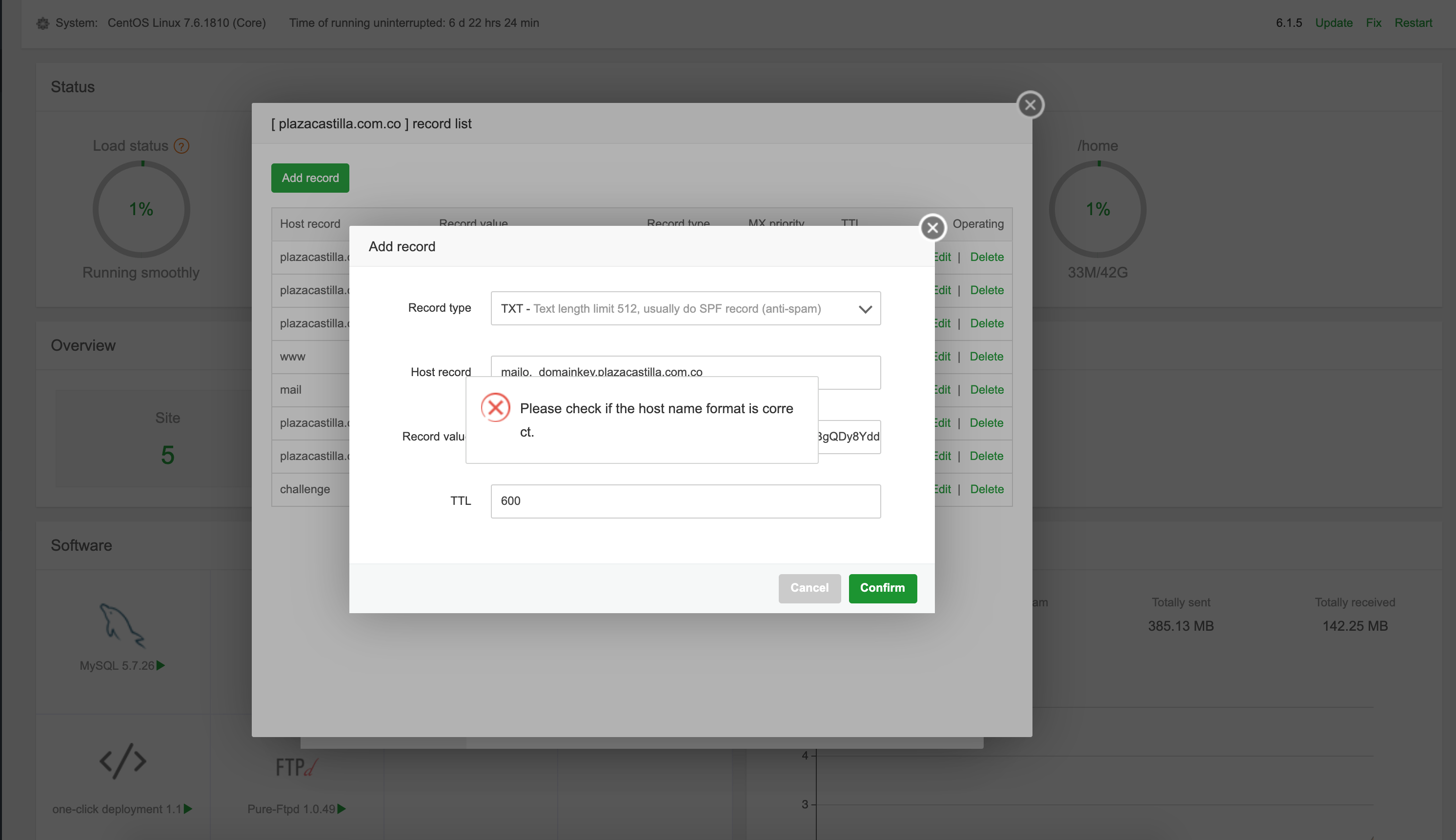1456x840 pixels.
Task: Click the one-click deployment code icon
Action: pyautogui.click(x=122, y=761)
